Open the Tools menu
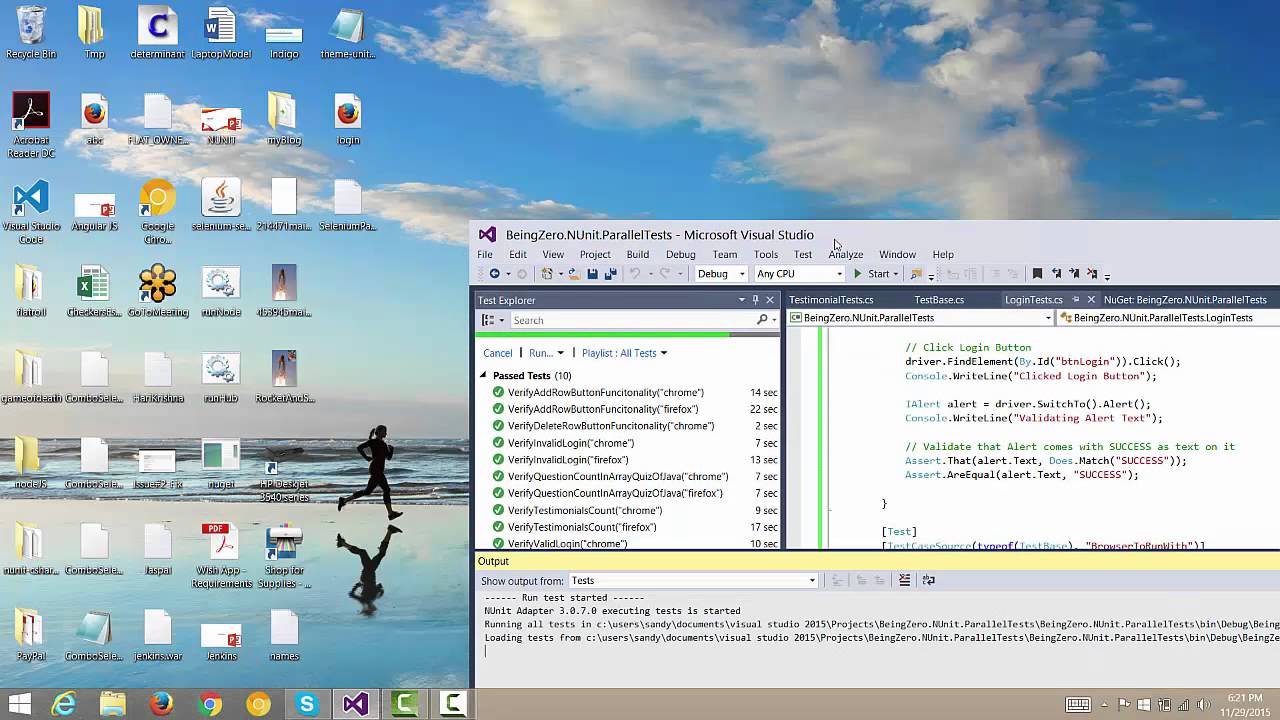 coord(766,254)
